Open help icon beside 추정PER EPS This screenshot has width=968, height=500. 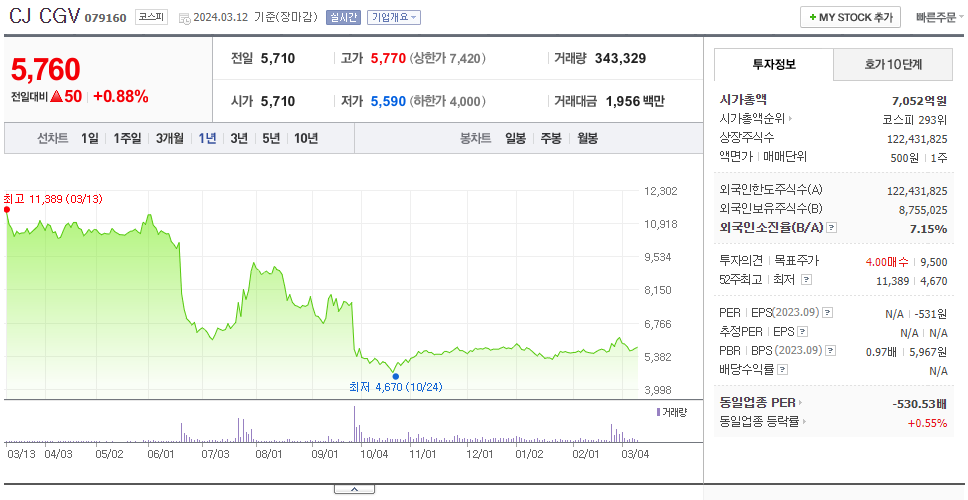802,332
